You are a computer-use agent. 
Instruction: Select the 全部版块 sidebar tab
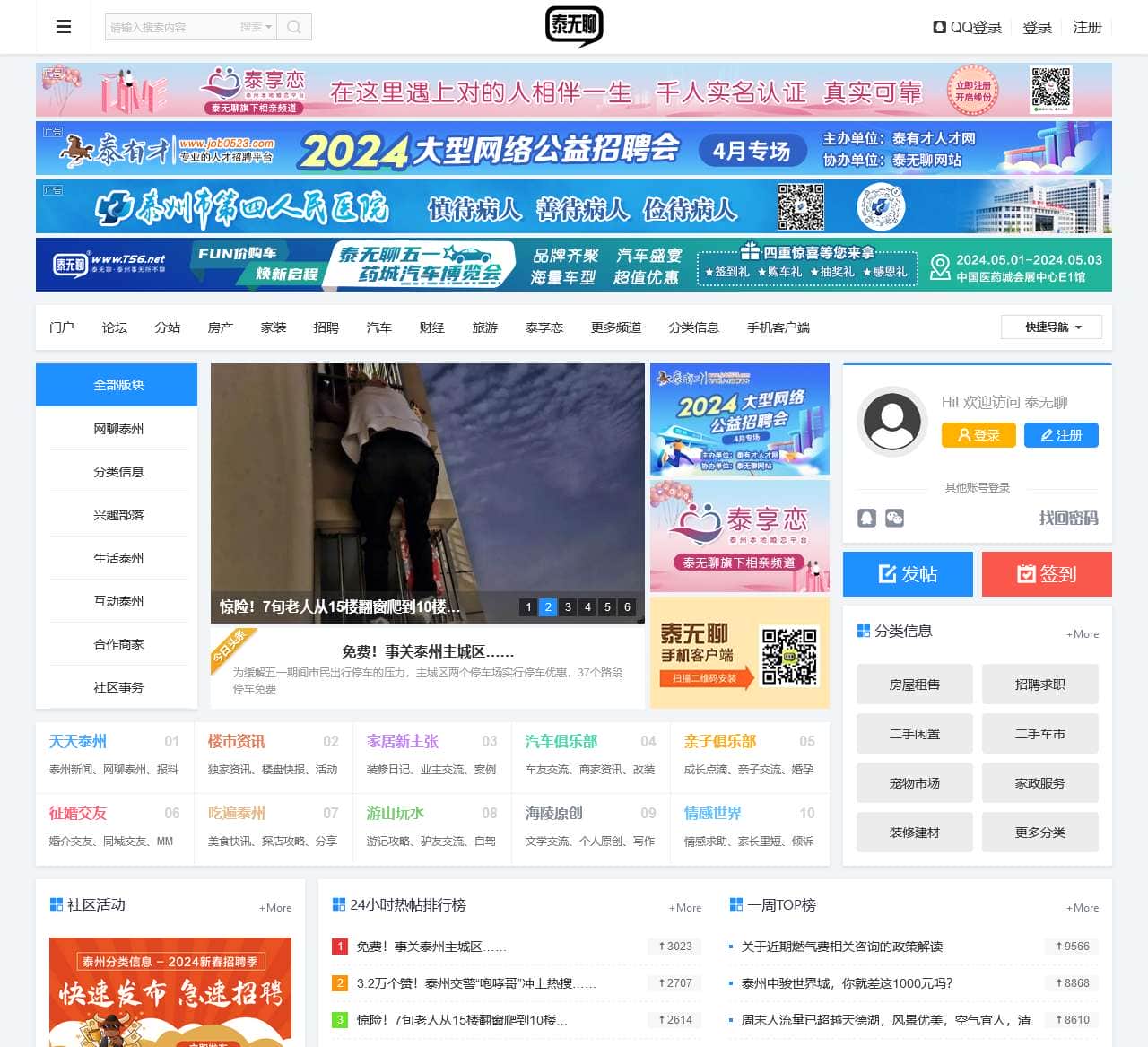(x=117, y=385)
